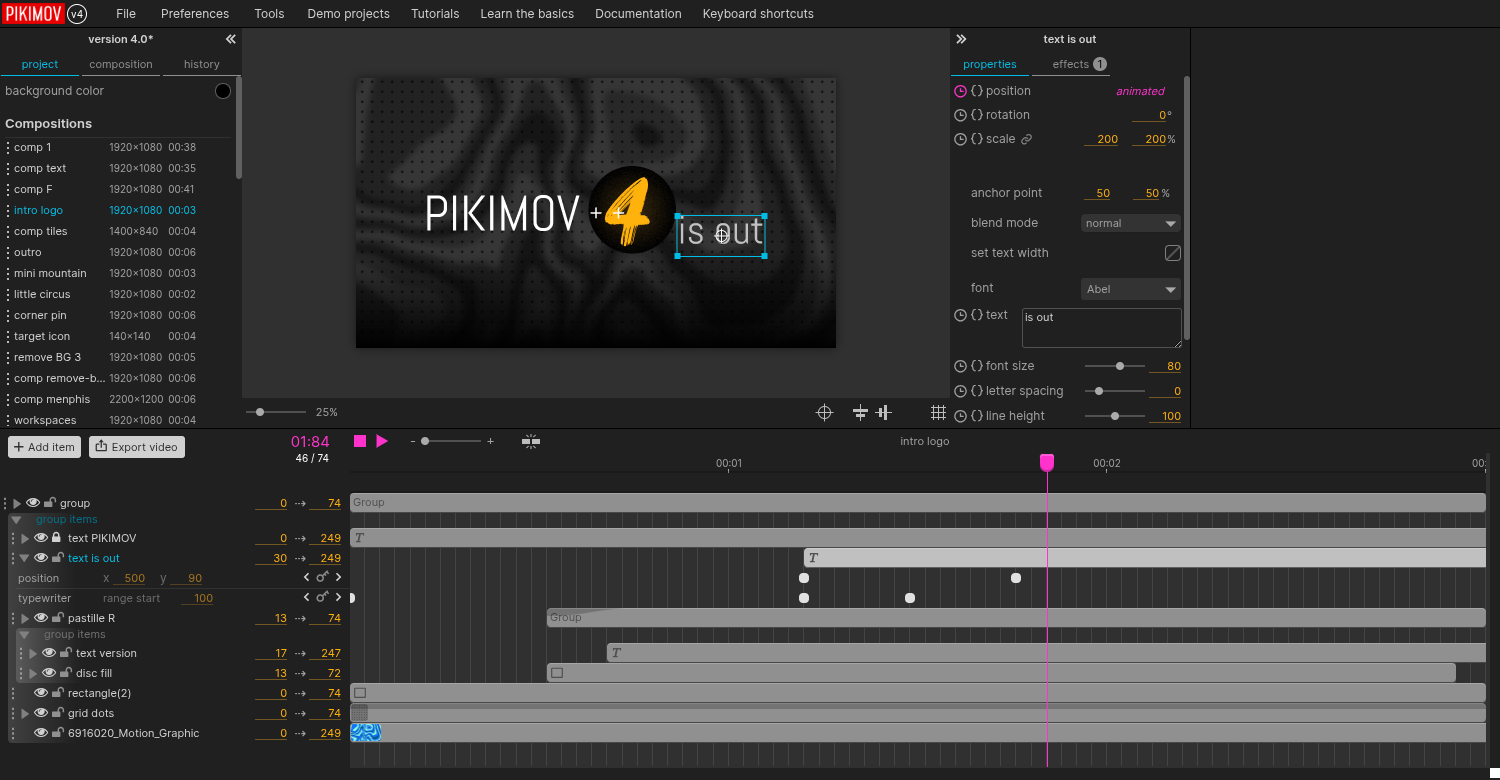Expand the grid dots layer arrow

click(x=25, y=713)
